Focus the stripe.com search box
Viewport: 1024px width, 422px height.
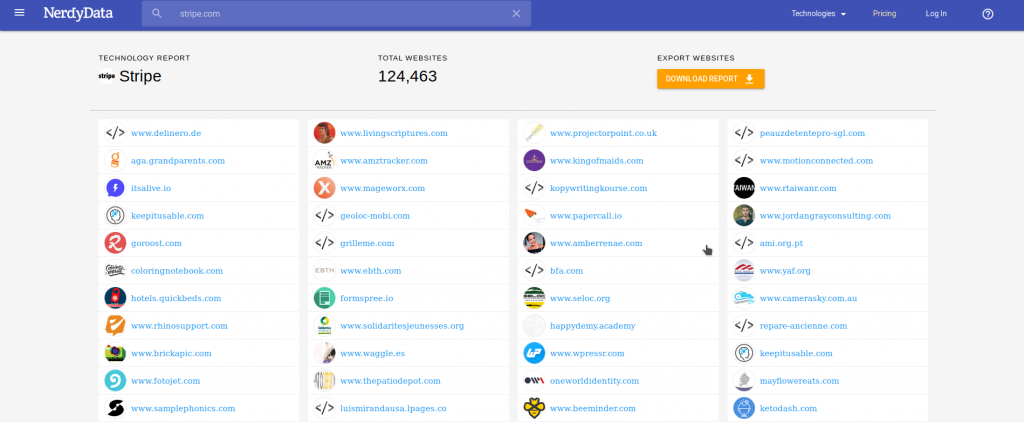336,13
